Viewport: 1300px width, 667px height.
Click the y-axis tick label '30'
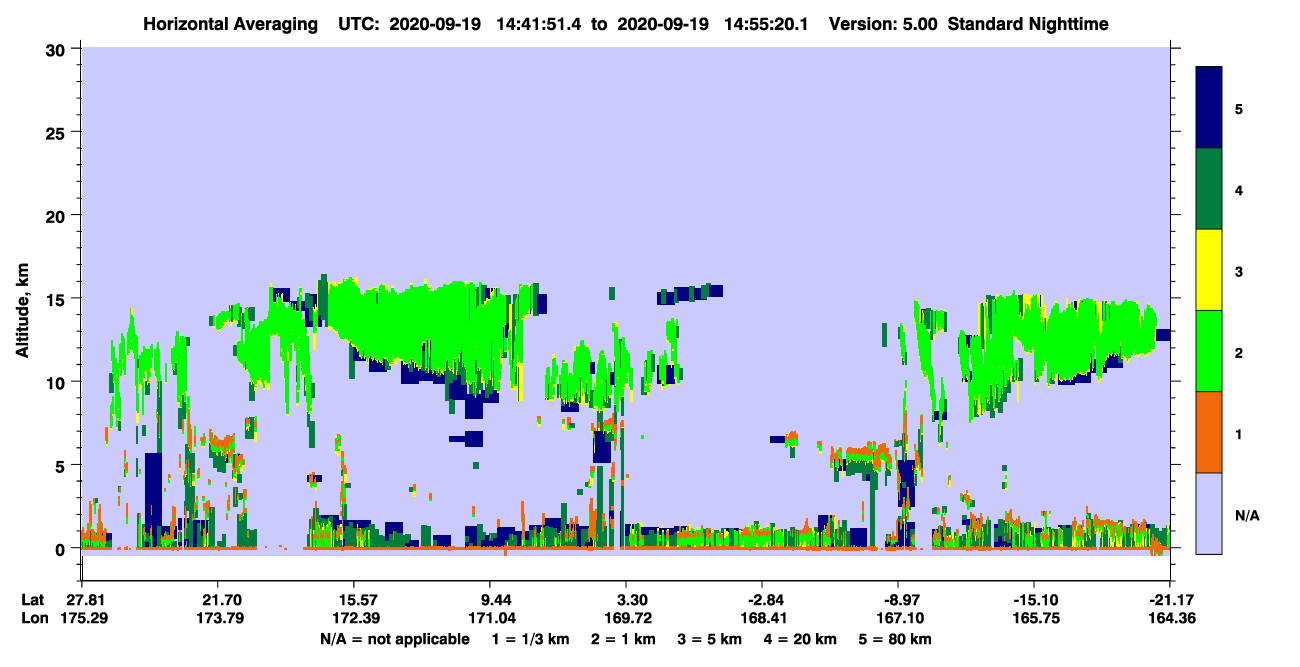(58, 49)
